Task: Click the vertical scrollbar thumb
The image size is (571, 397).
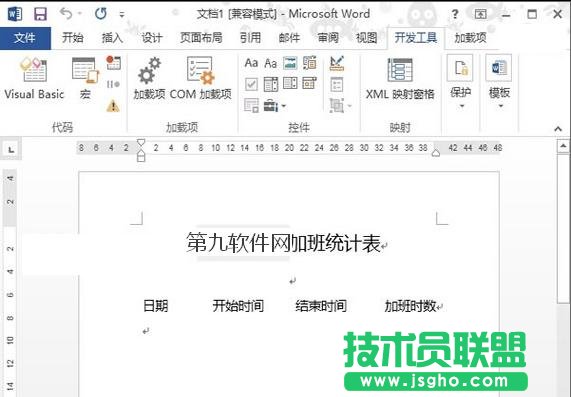Action: pos(563,228)
